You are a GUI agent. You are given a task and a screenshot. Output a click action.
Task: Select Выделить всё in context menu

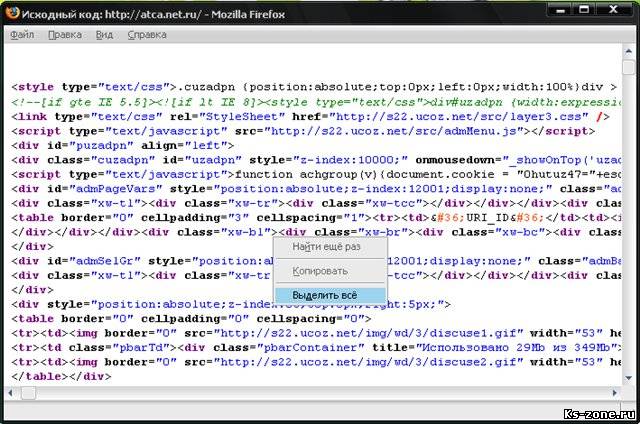pos(330,295)
